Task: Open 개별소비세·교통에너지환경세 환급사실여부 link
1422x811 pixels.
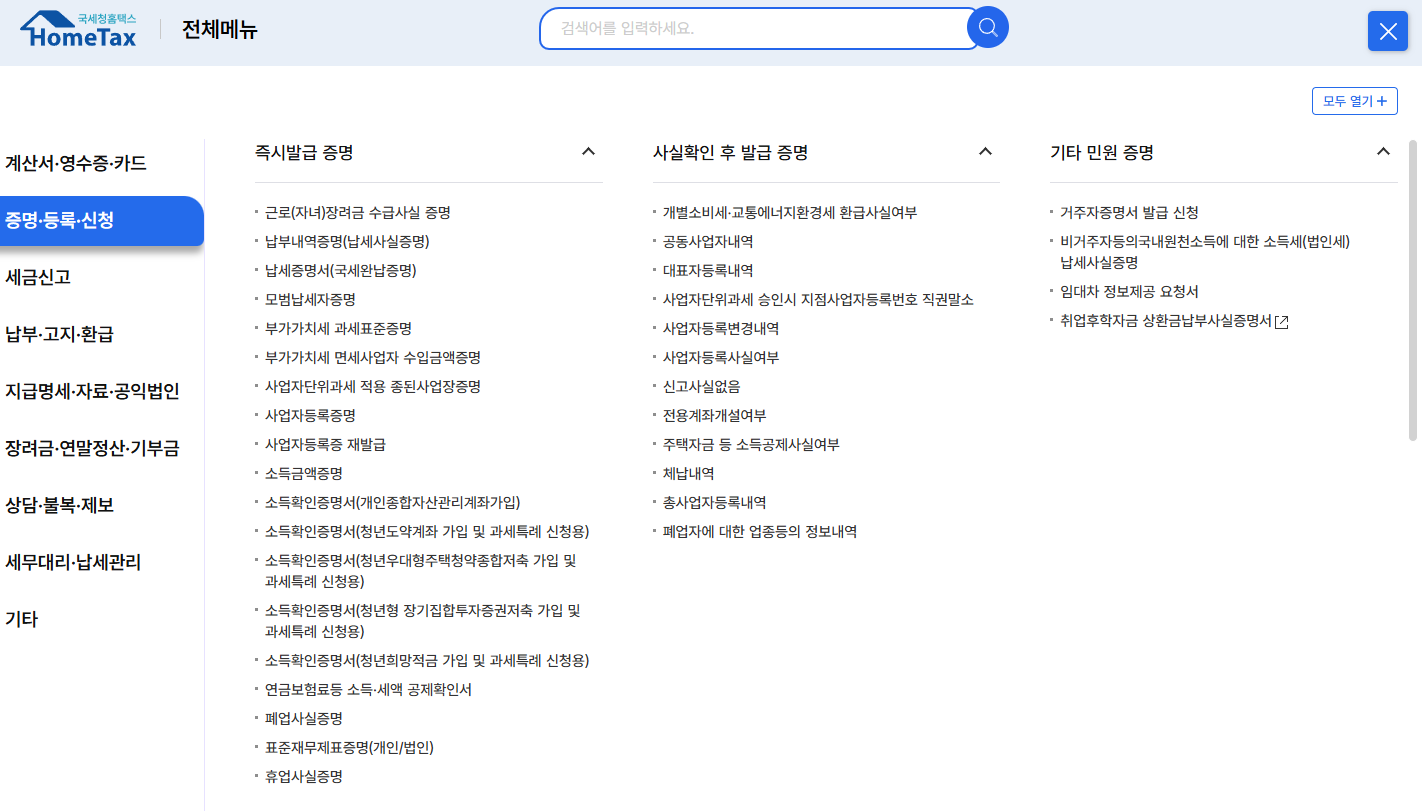Action: (790, 213)
